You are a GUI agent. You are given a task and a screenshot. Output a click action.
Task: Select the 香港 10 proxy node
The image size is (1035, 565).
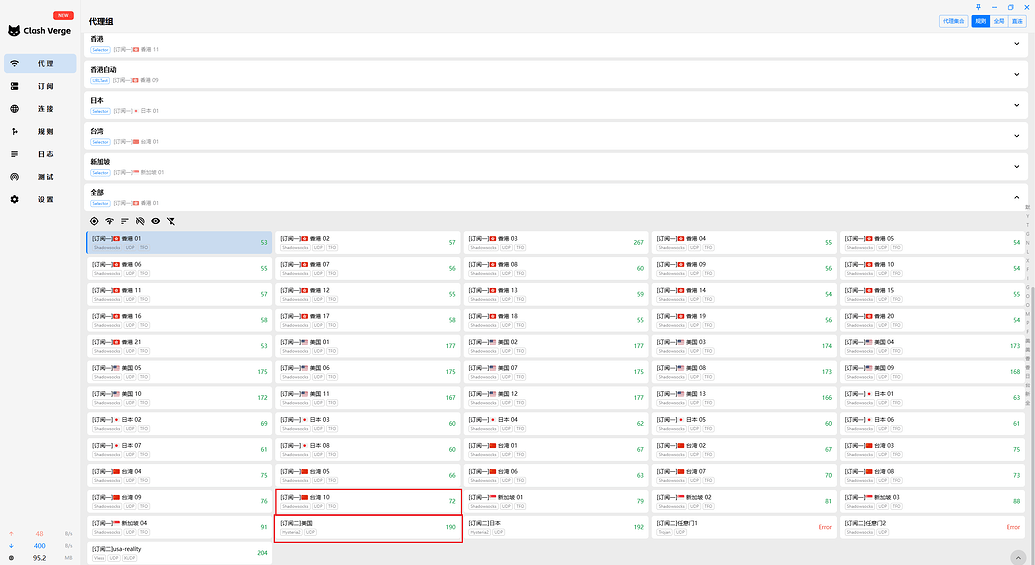pyautogui.click(x=932, y=268)
